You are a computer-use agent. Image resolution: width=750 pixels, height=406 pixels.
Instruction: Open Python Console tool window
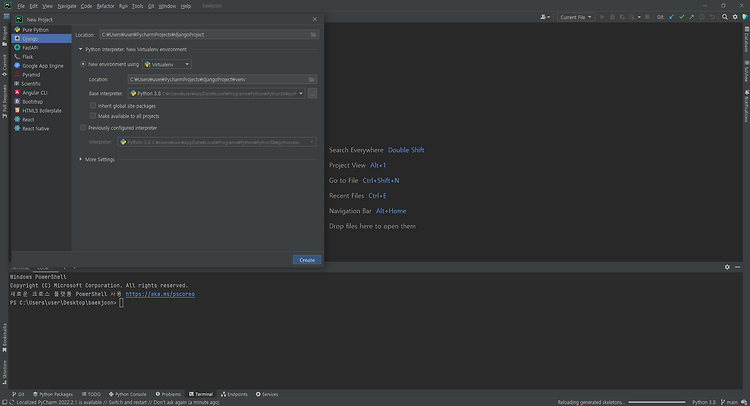pyautogui.click(x=128, y=394)
